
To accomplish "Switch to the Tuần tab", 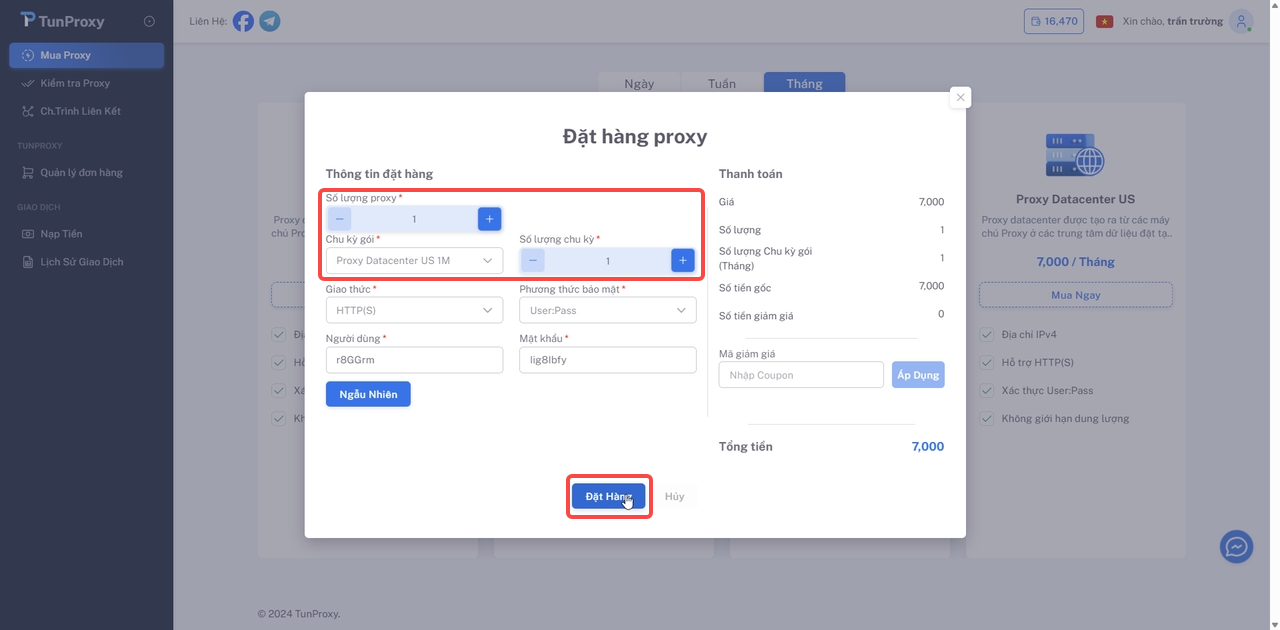I will pos(720,83).
